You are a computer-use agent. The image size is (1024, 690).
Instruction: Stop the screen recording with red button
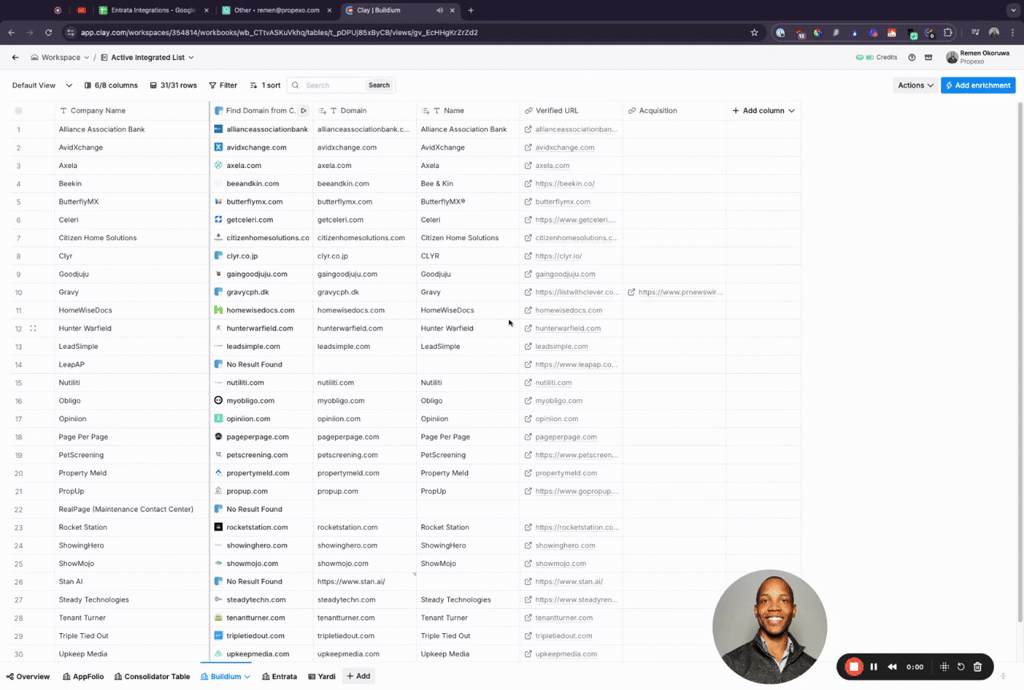[854, 667]
